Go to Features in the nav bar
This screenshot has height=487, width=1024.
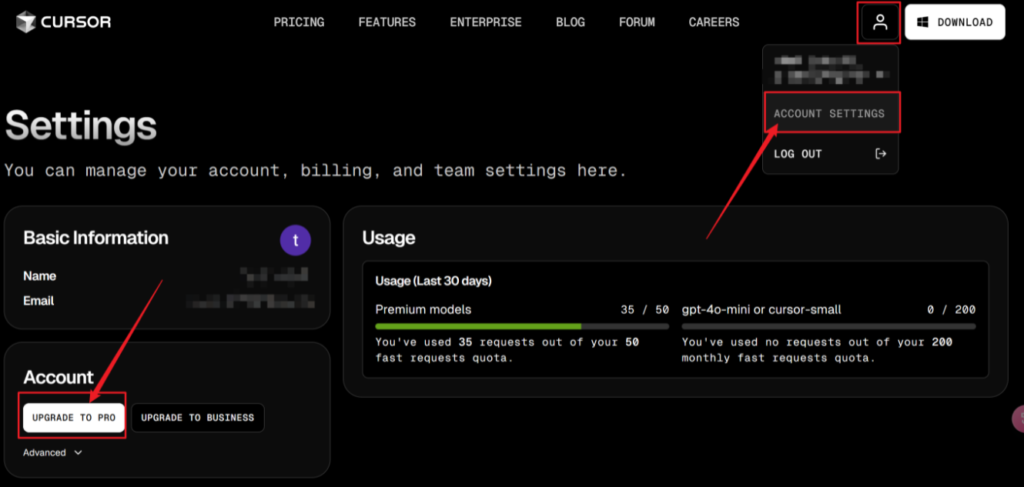coord(387,22)
